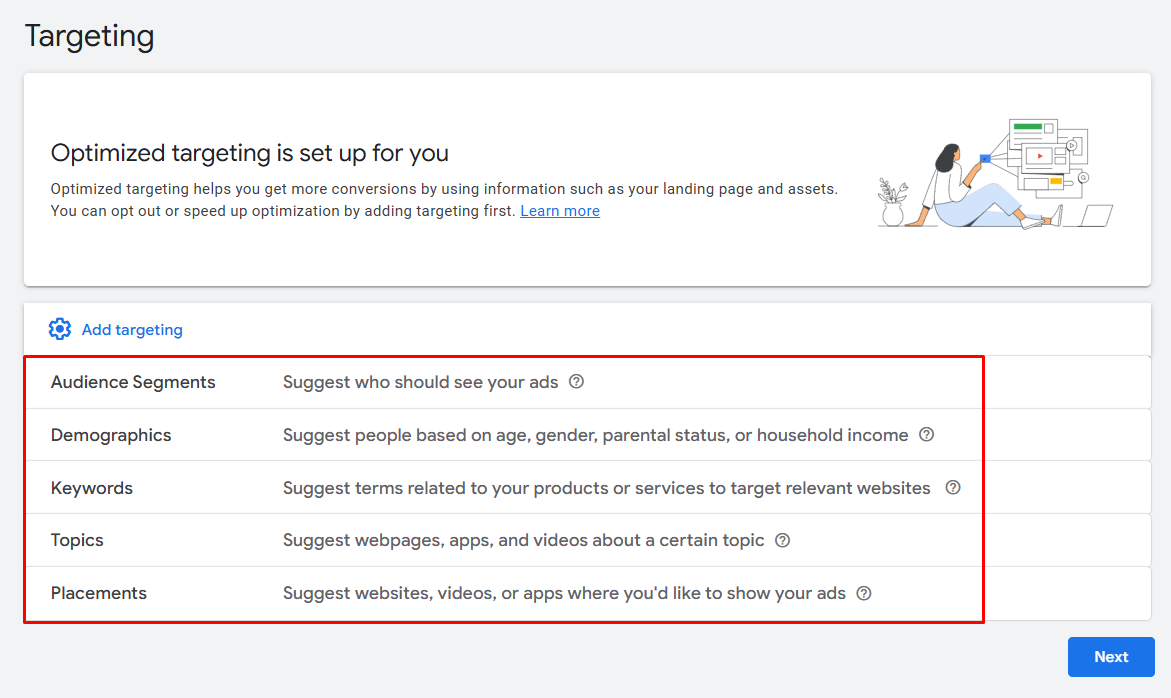Show help tooltip for Topics
The height and width of the screenshot is (698, 1171).
[783, 540]
